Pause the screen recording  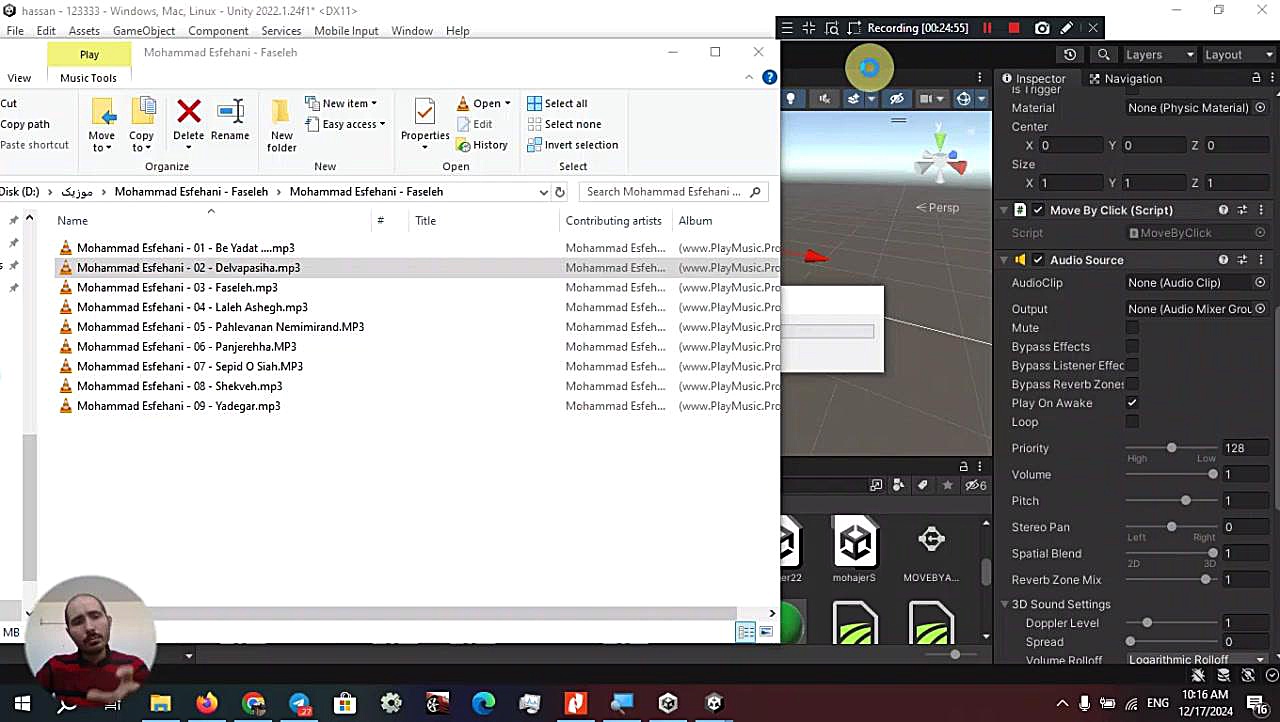[x=987, y=28]
